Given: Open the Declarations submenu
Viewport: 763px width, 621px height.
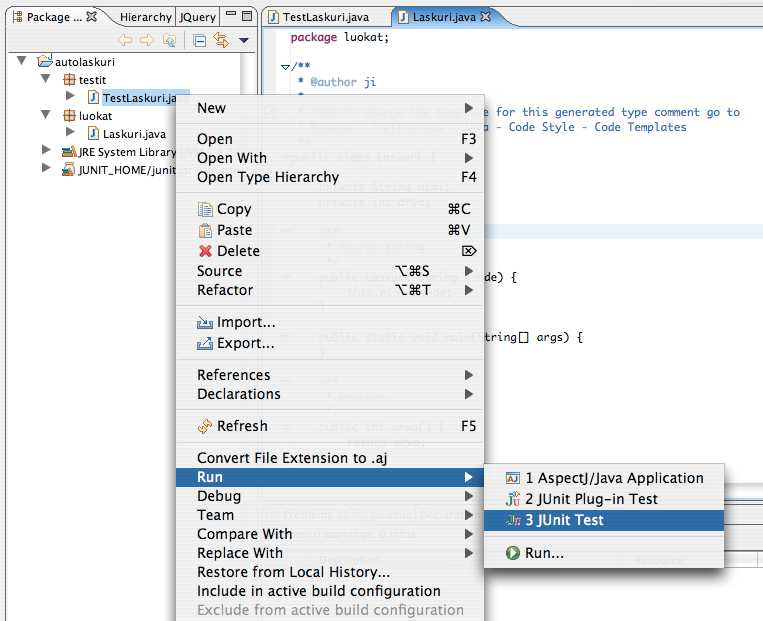Looking at the screenshot, I should click(330, 394).
